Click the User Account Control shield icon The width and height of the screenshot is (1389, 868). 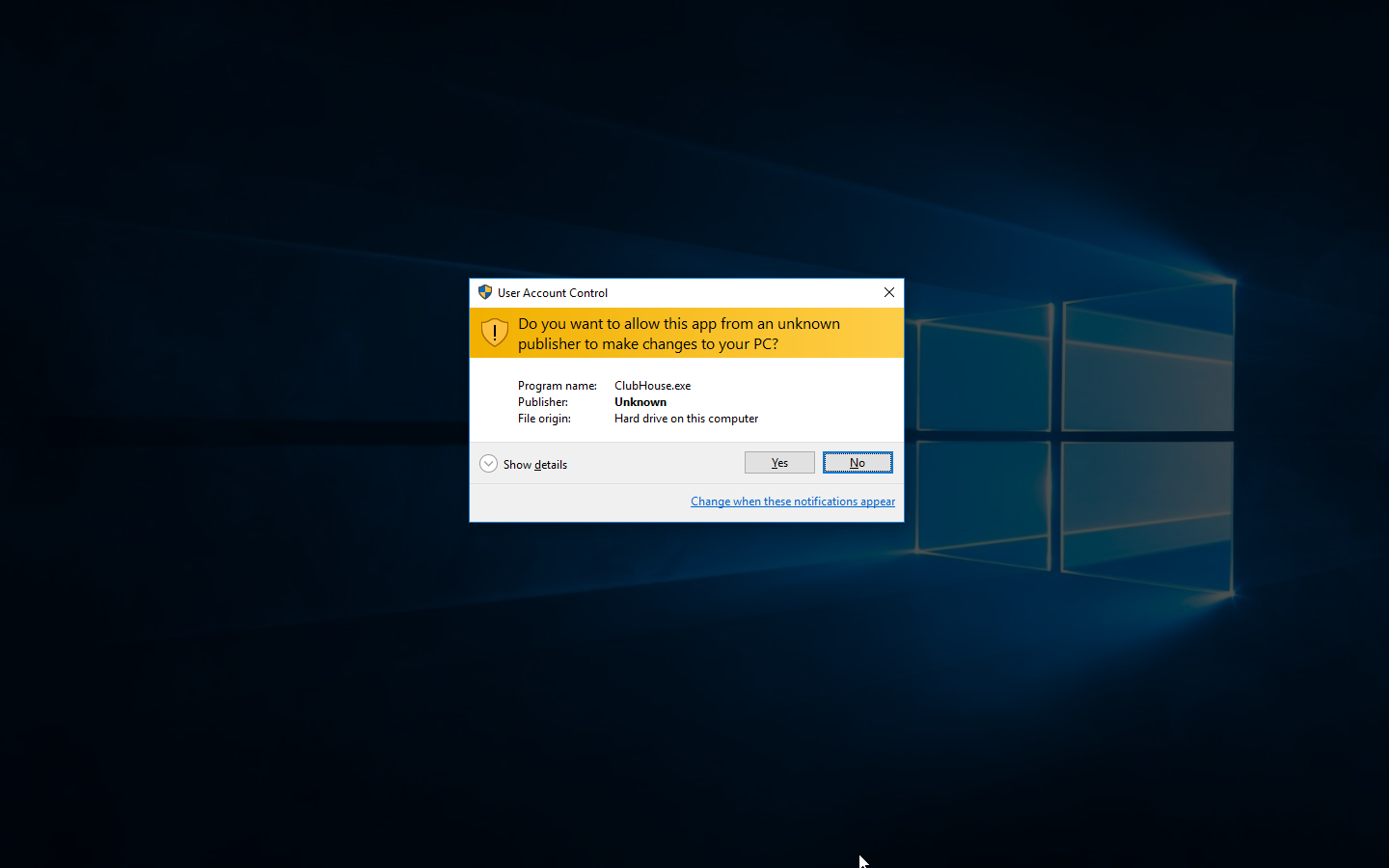click(x=485, y=292)
